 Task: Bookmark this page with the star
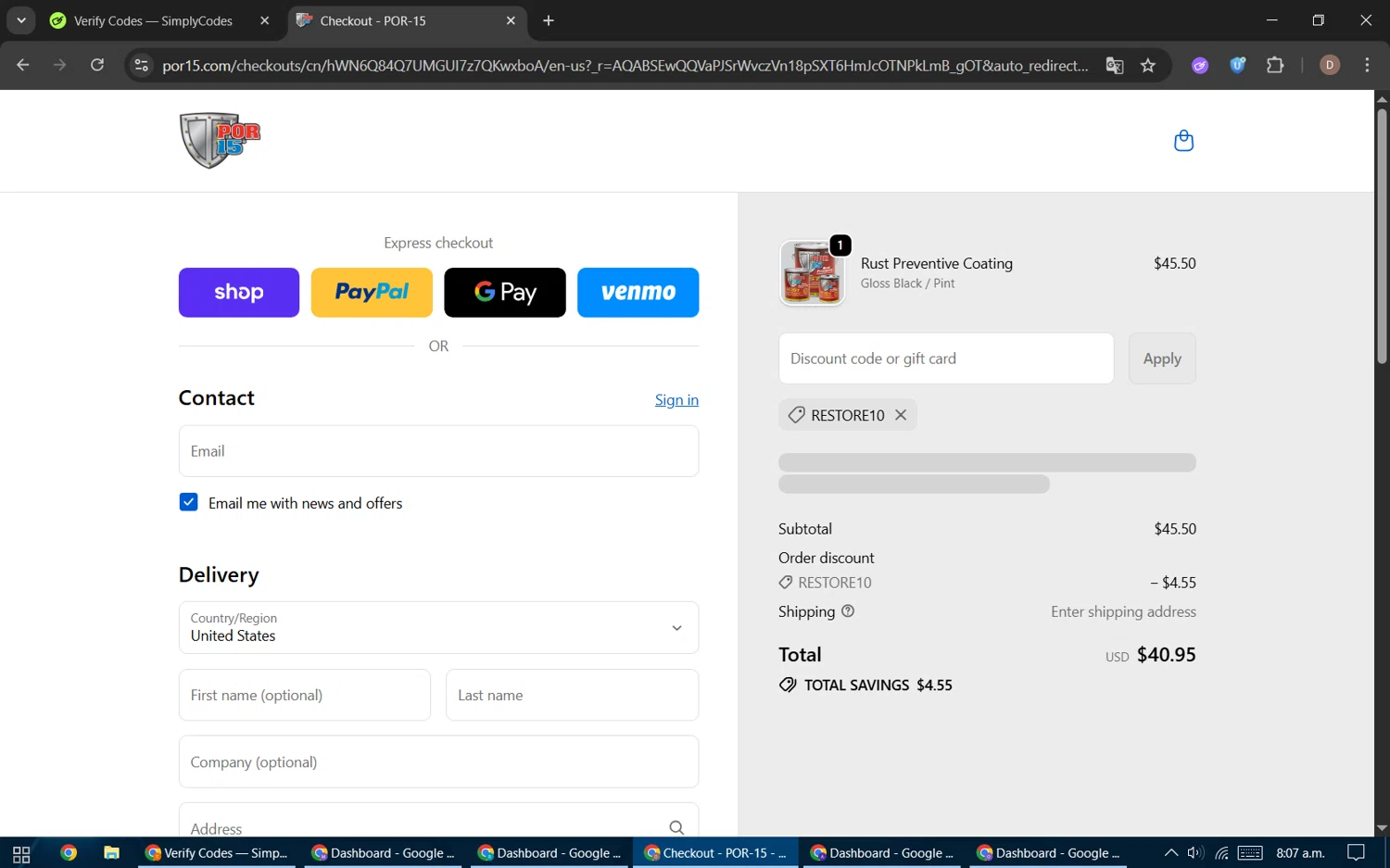[x=1148, y=65]
